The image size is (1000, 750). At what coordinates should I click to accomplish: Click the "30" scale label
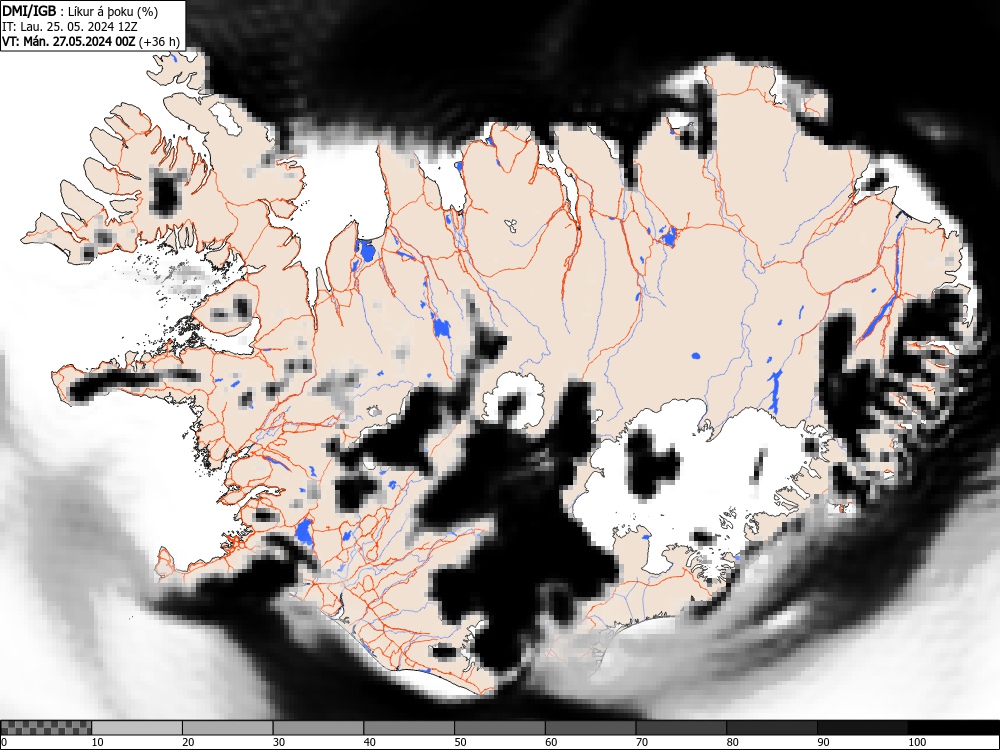click(x=279, y=742)
